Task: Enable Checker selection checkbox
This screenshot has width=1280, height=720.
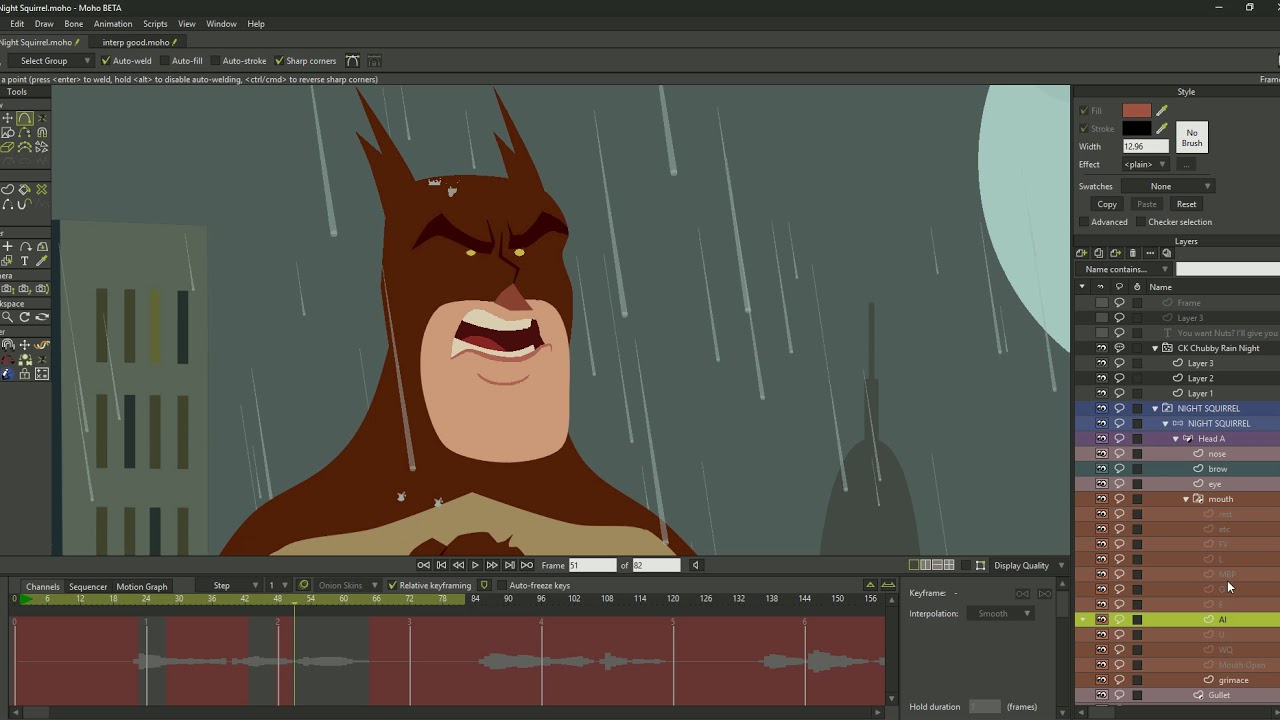Action: (x=1140, y=222)
